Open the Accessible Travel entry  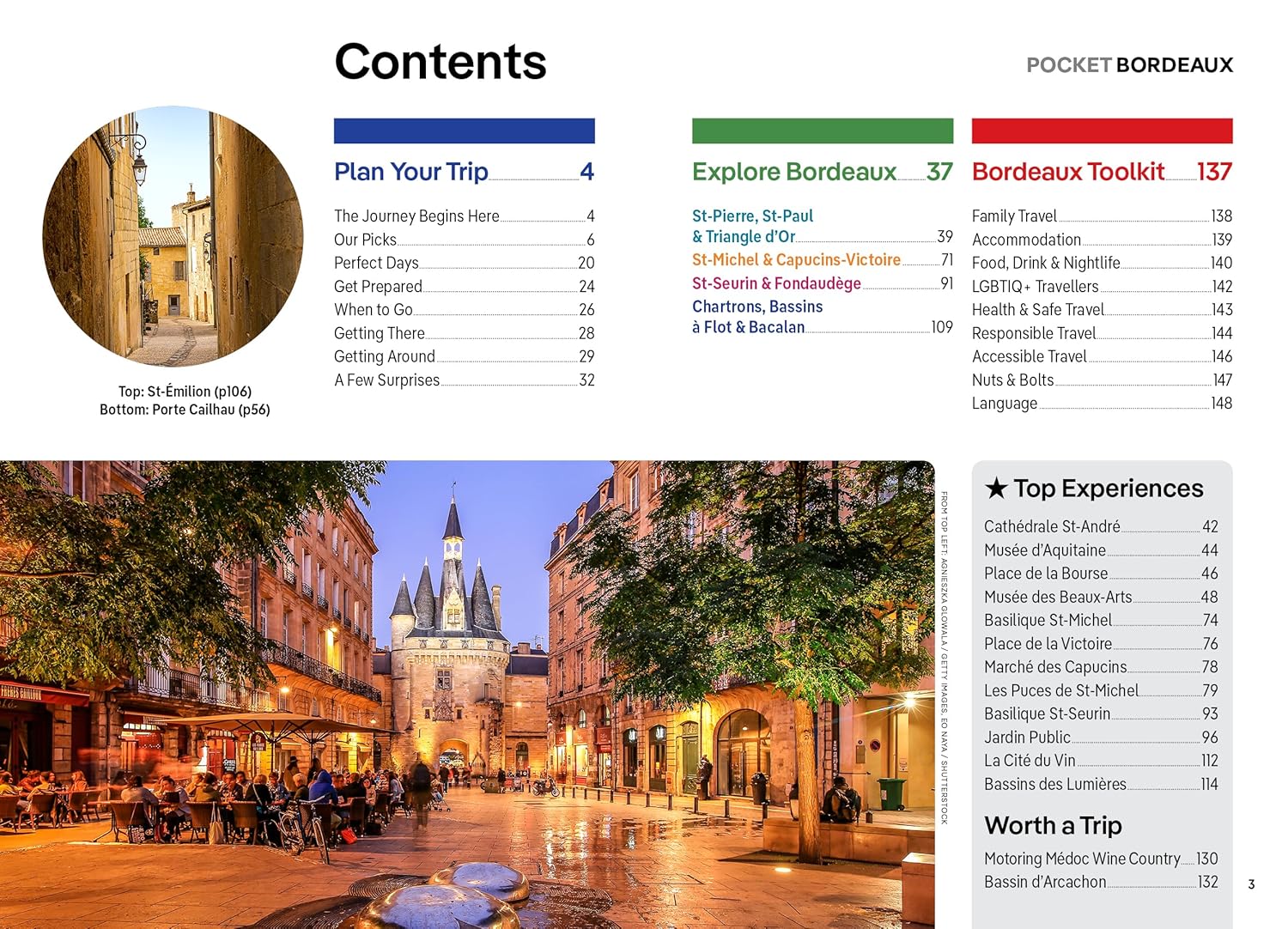click(x=1030, y=356)
